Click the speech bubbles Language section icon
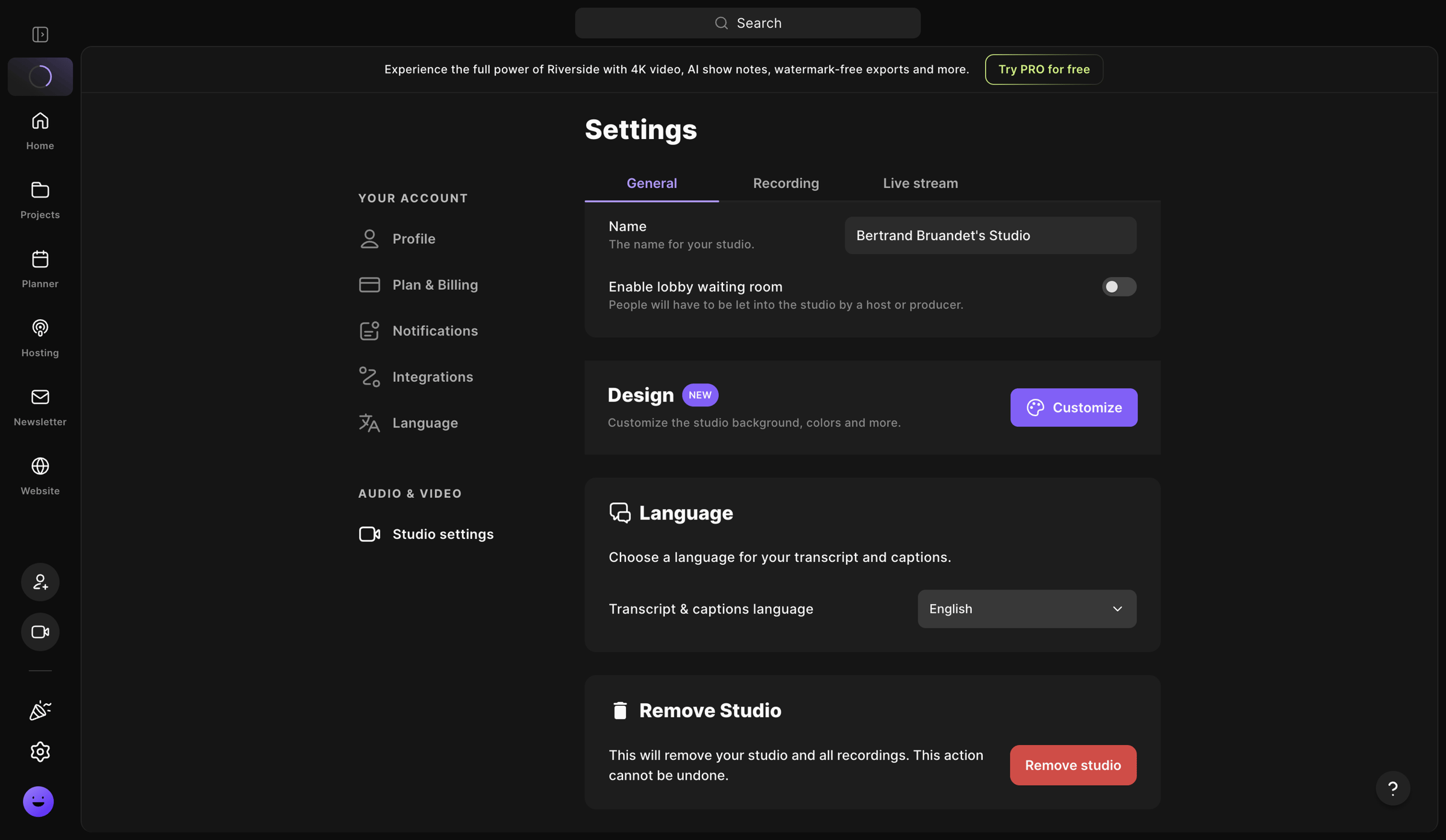Viewport: 1446px width, 840px height. 620,513
